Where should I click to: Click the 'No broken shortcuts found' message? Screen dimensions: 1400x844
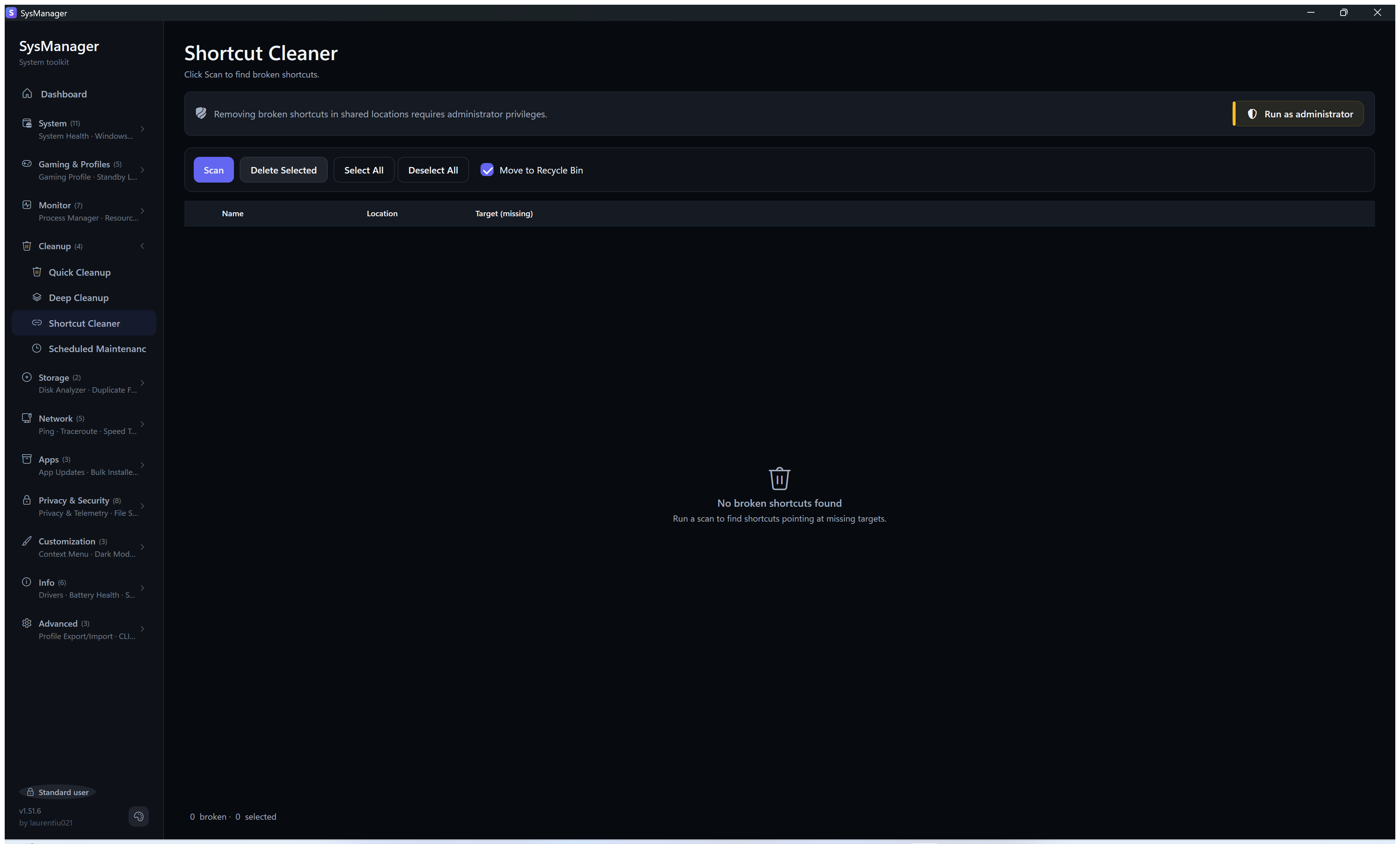coord(780,503)
